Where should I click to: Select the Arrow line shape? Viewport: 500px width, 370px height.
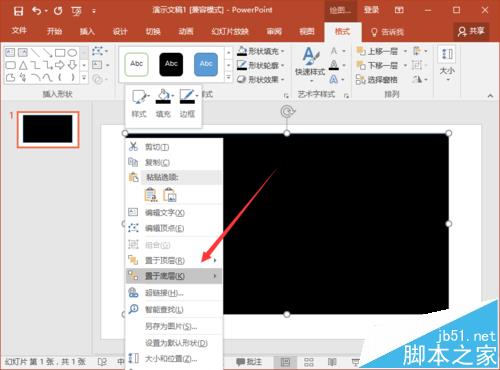click(47, 53)
